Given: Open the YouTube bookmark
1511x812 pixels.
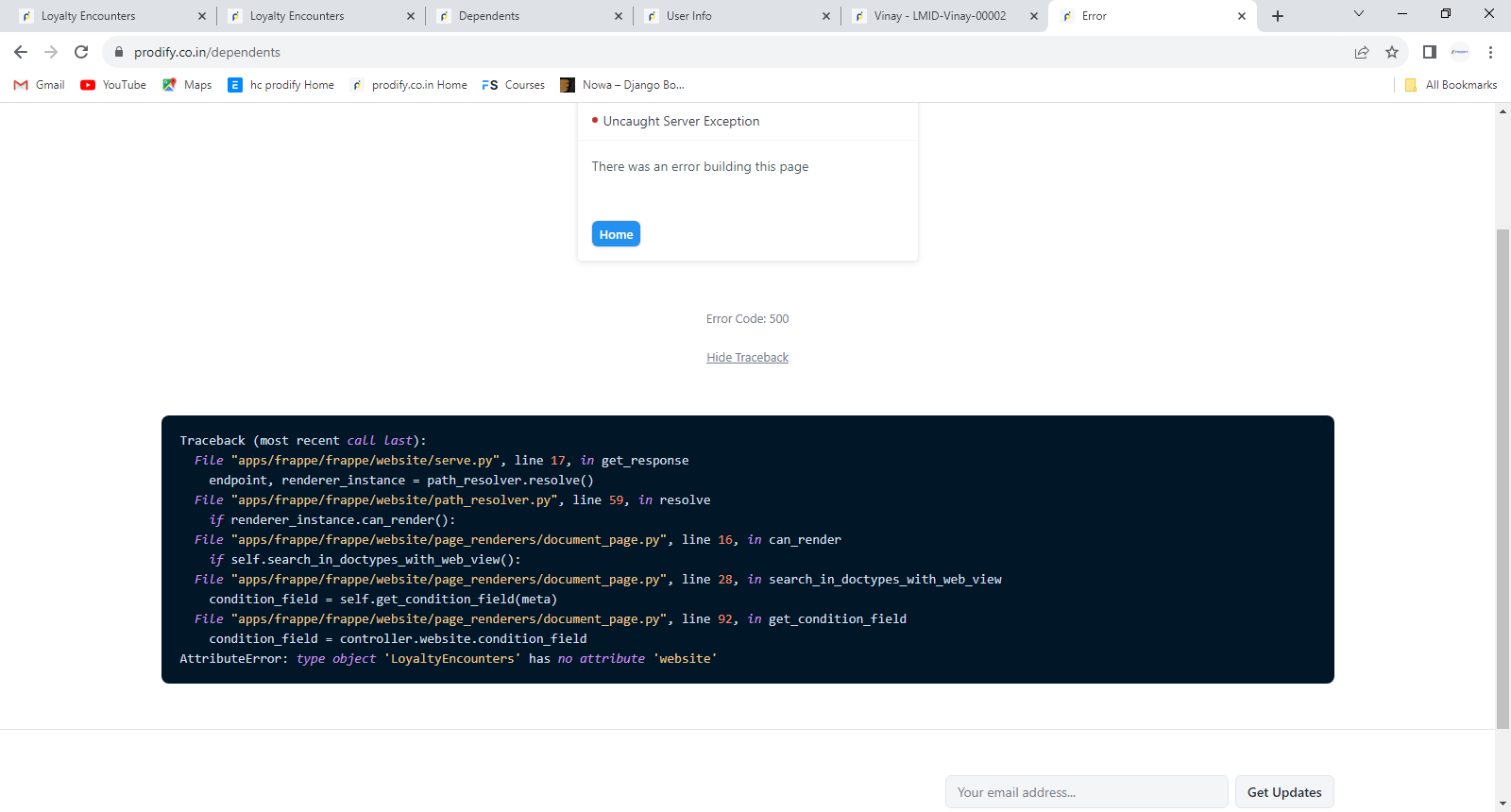Looking at the screenshot, I should (113, 85).
